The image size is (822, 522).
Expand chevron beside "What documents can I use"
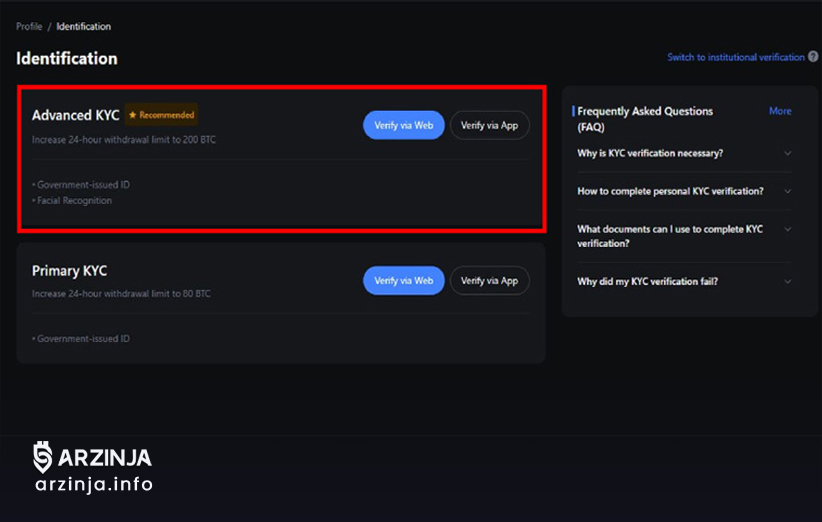(788, 229)
